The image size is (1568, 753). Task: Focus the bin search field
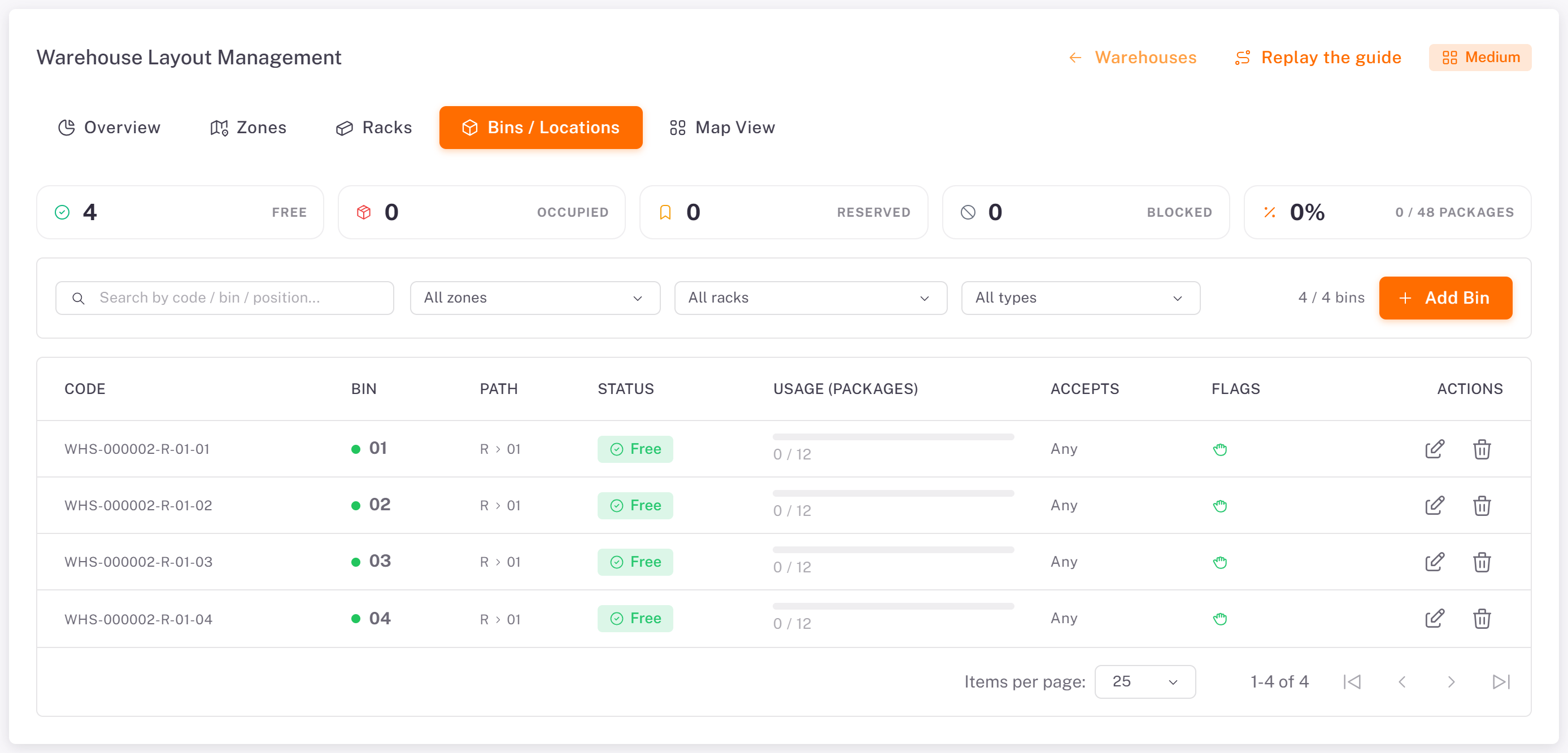pos(225,298)
